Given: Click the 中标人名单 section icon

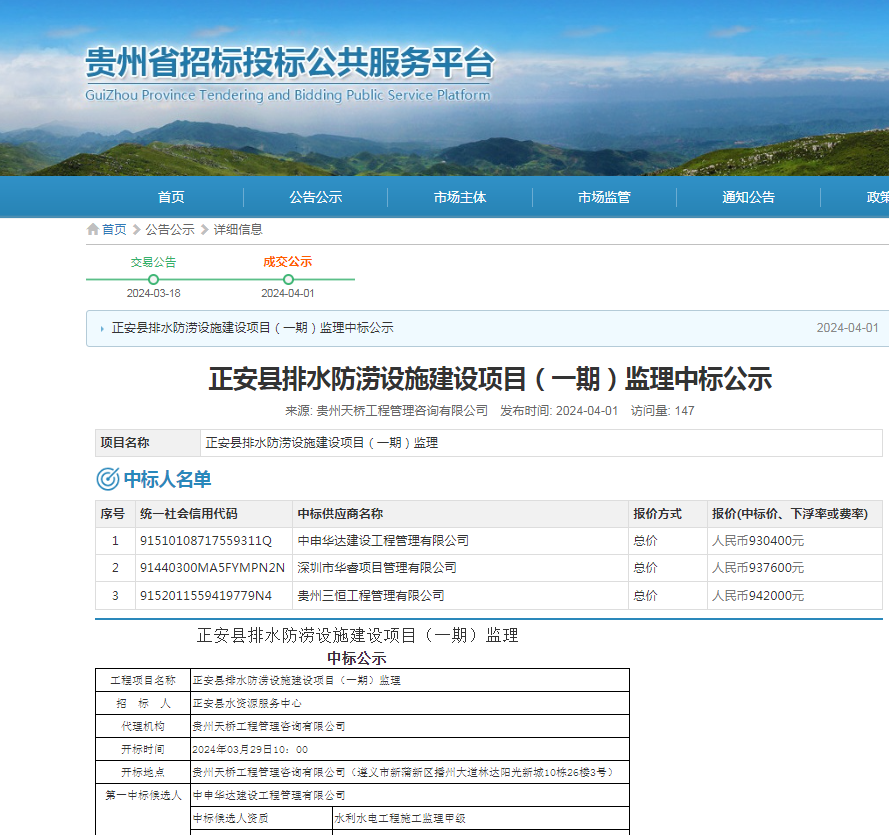Looking at the screenshot, I should [x=107, y=480].
